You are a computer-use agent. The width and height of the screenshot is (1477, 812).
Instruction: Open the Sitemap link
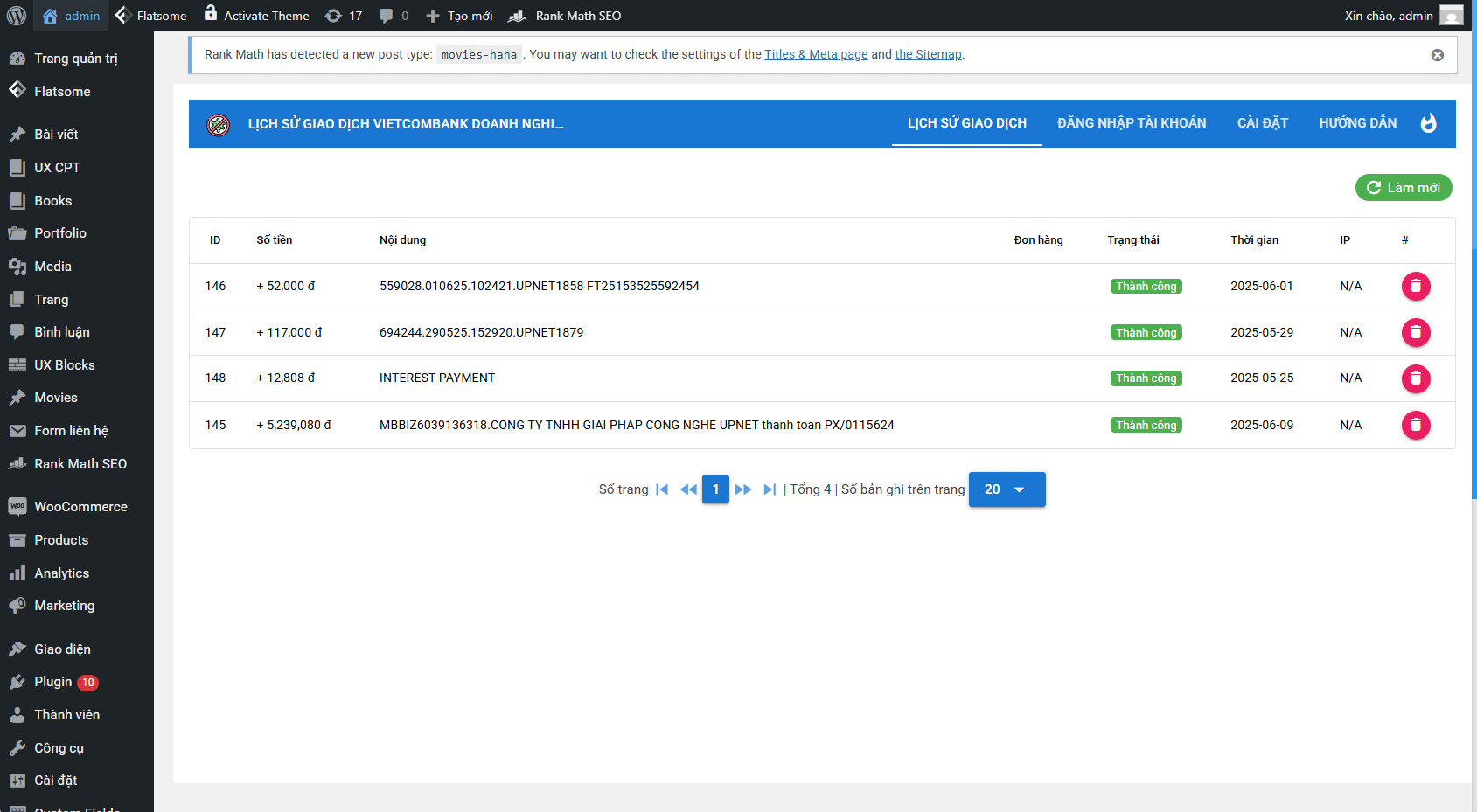click(928, 54)
